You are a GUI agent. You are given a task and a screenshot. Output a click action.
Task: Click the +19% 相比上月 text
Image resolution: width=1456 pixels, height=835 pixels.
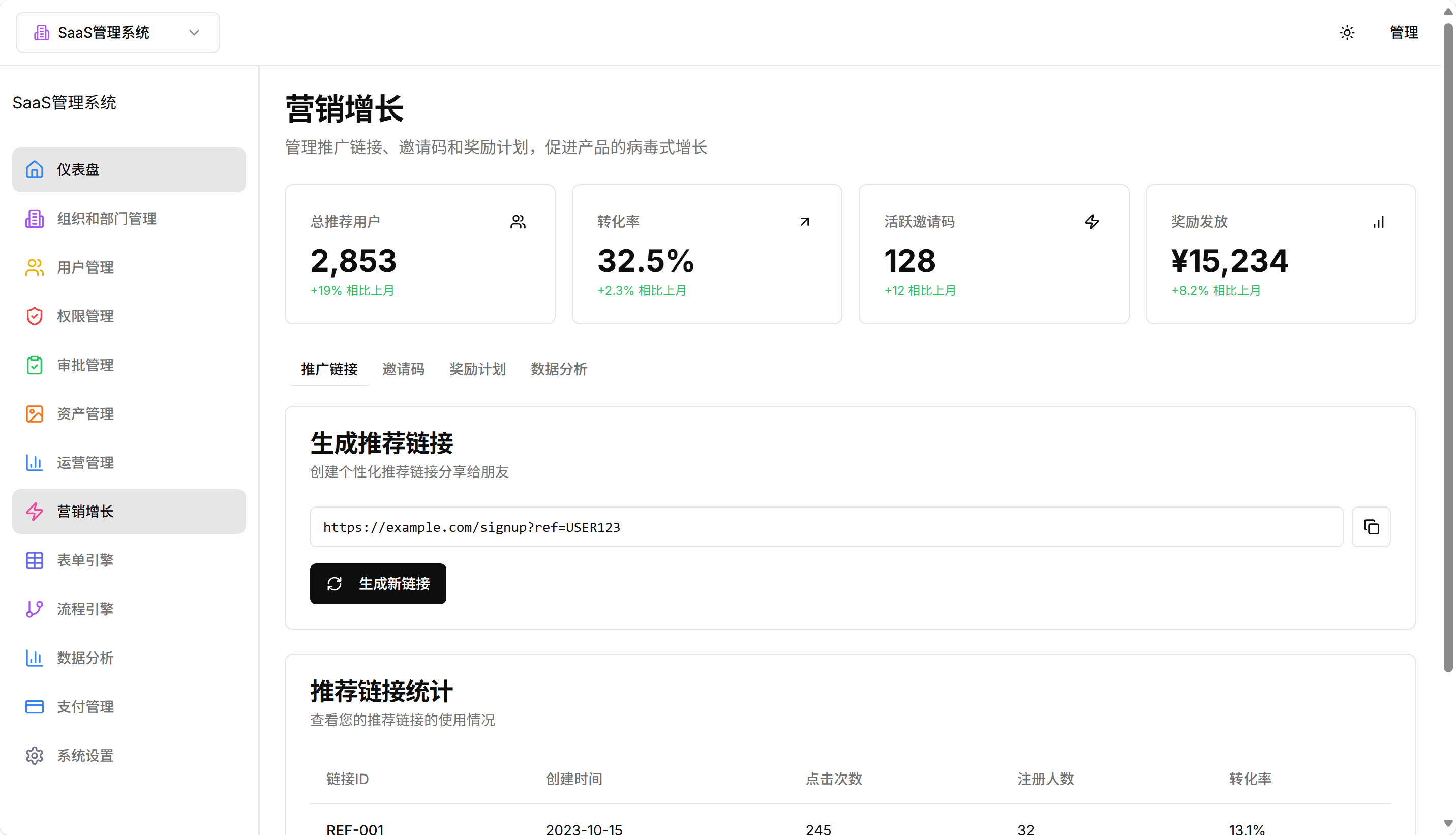352,290
